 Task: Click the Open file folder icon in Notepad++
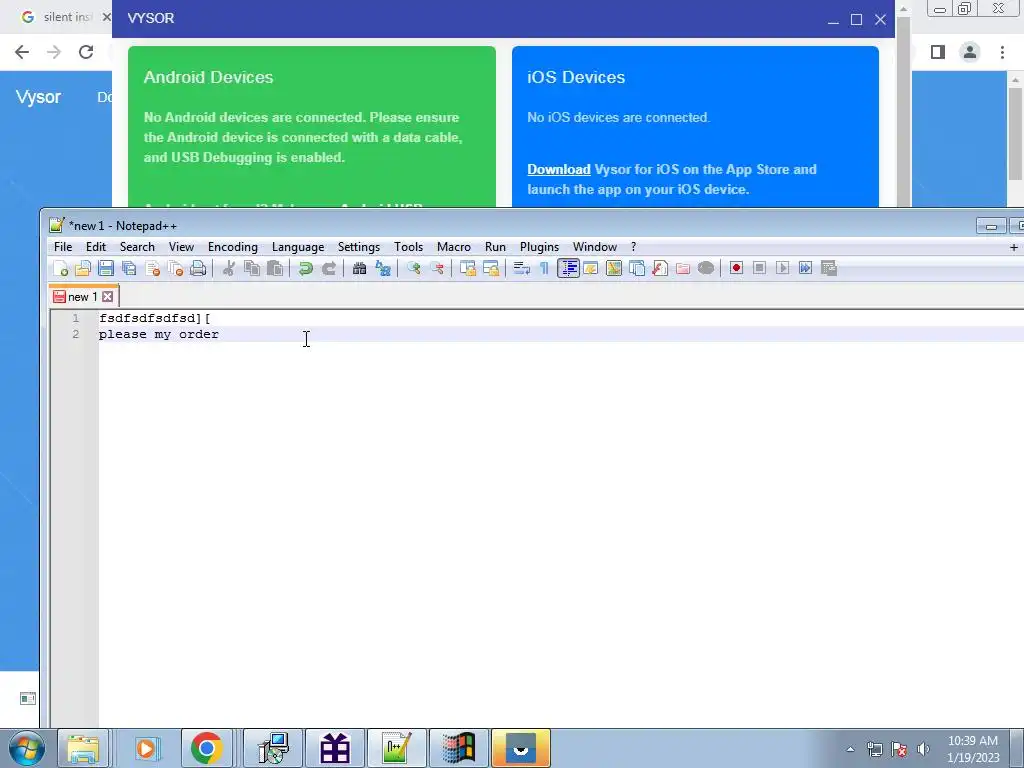click(x=83, y=268)
